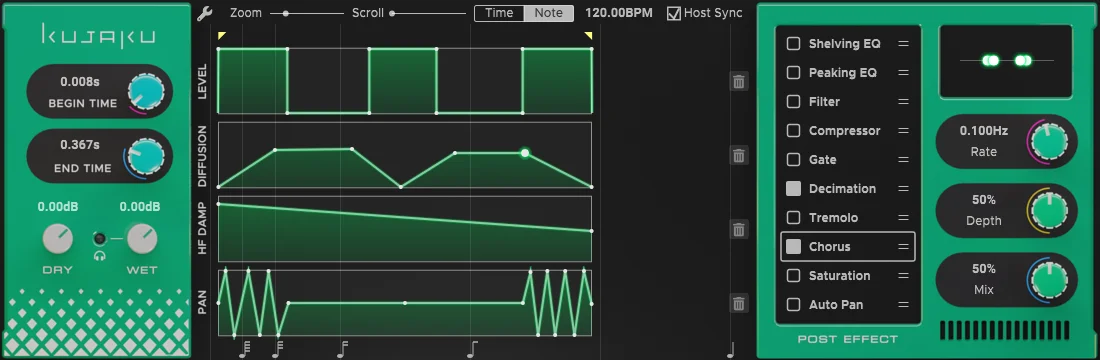Enable the Shelving EQ checkbox
This screenshot has height=360, width=1100.
point(793,44)
